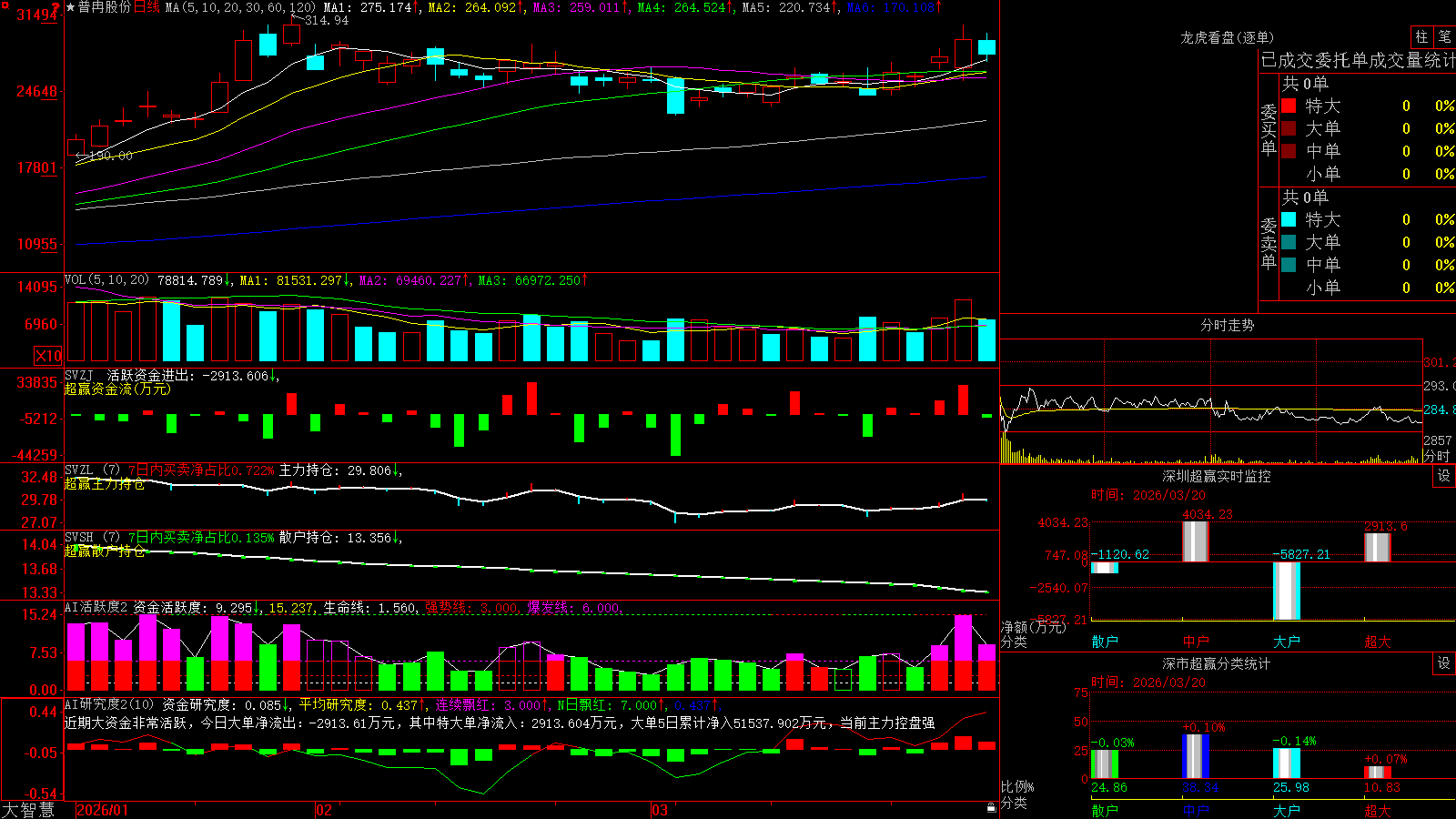This screenshot has height=819, width=1456.
Task: Click dark red 中单 swatch in 委买单
Action: tap(1289, 151)
